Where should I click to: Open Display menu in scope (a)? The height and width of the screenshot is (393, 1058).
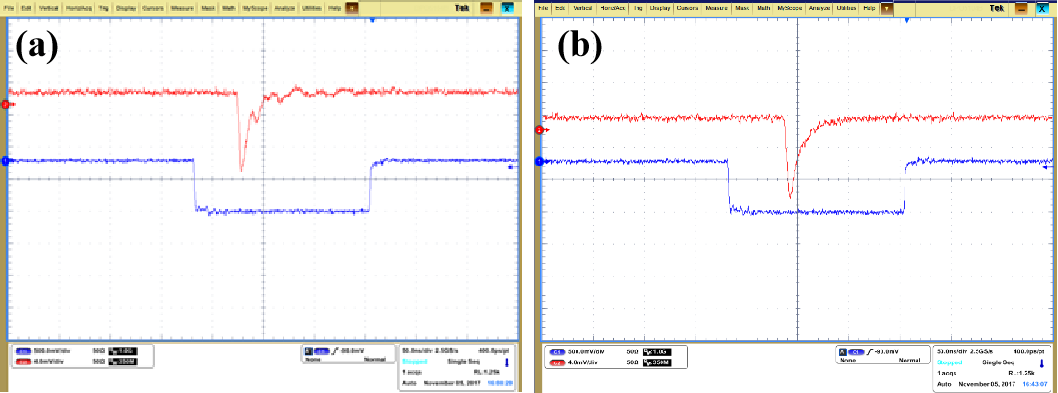pyautogui.click(x=126, y=8)
